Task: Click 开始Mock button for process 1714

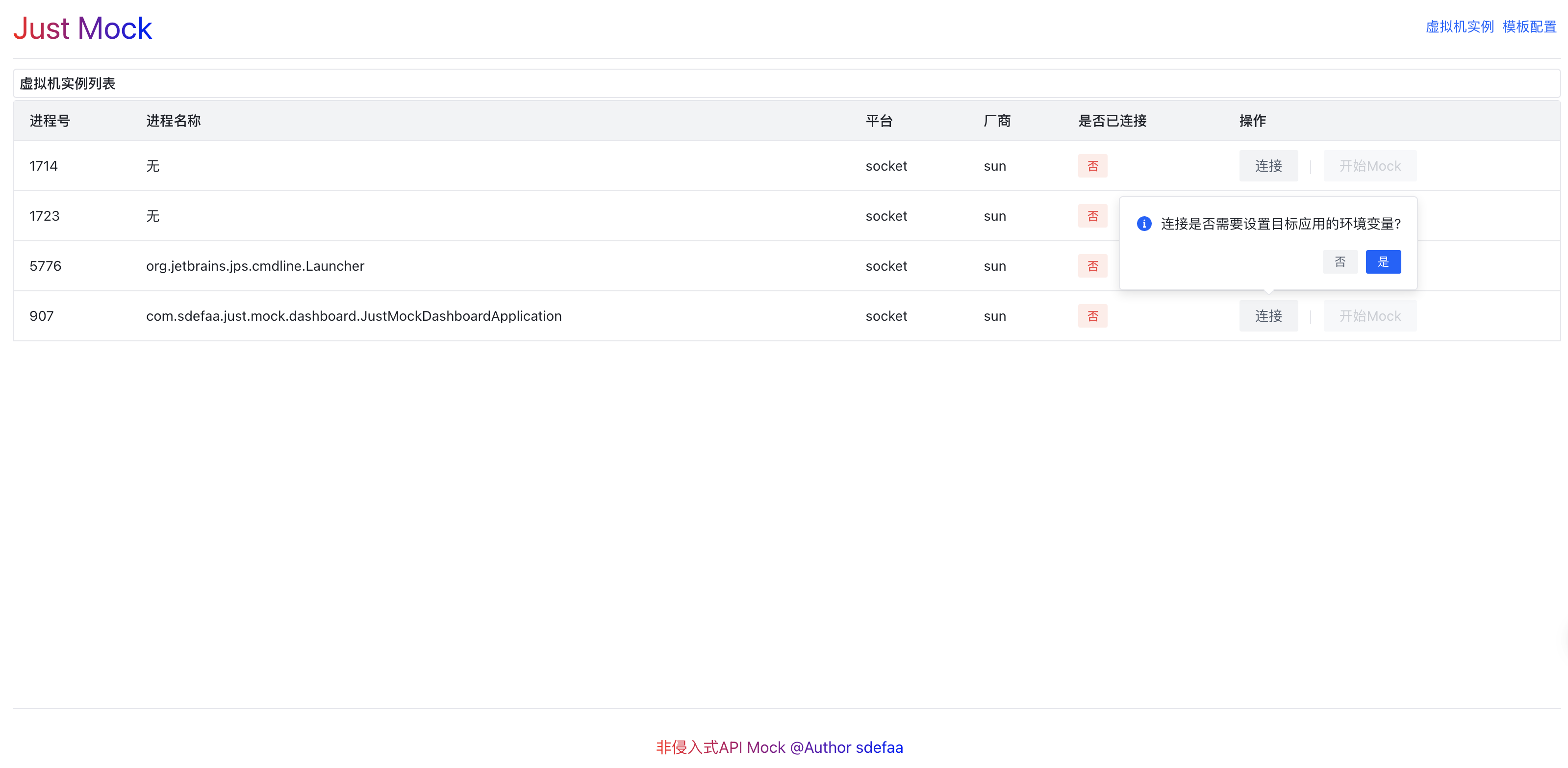Action: click(1369, 166)
